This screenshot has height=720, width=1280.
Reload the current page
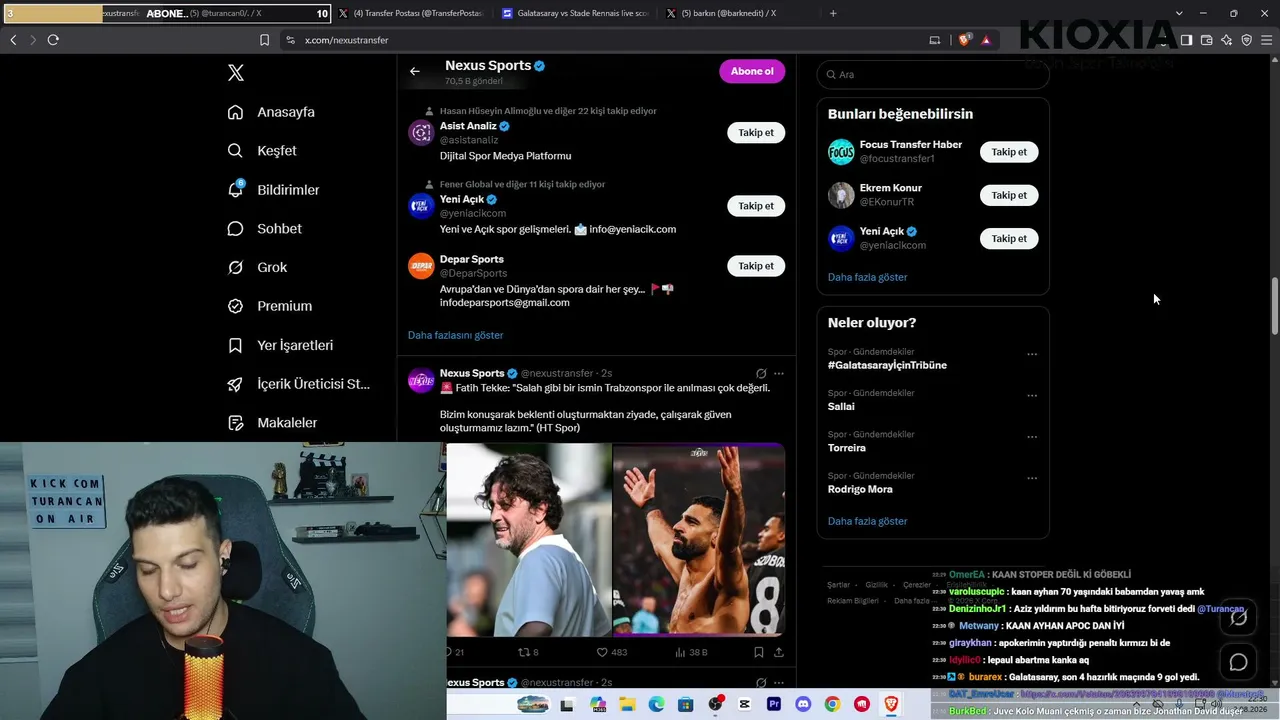(53, 40)
